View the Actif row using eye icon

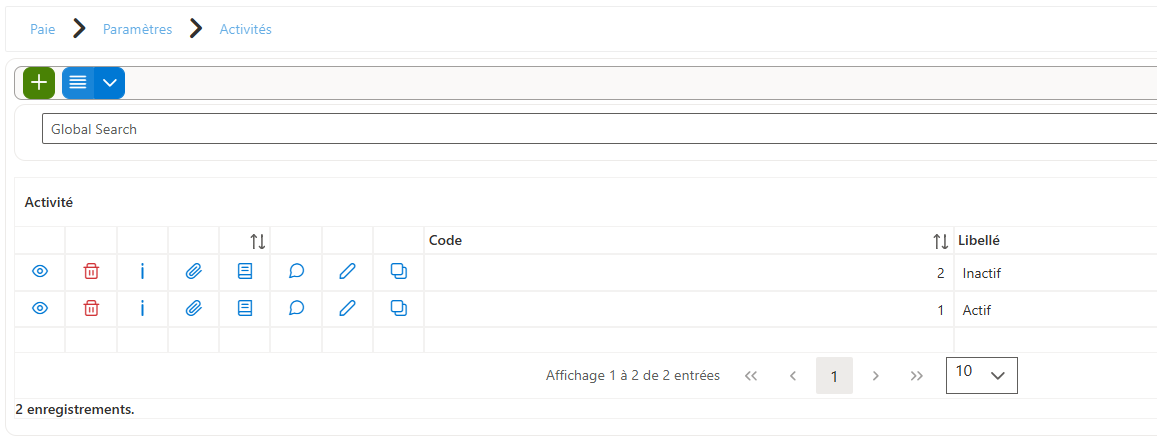(40, 309)
